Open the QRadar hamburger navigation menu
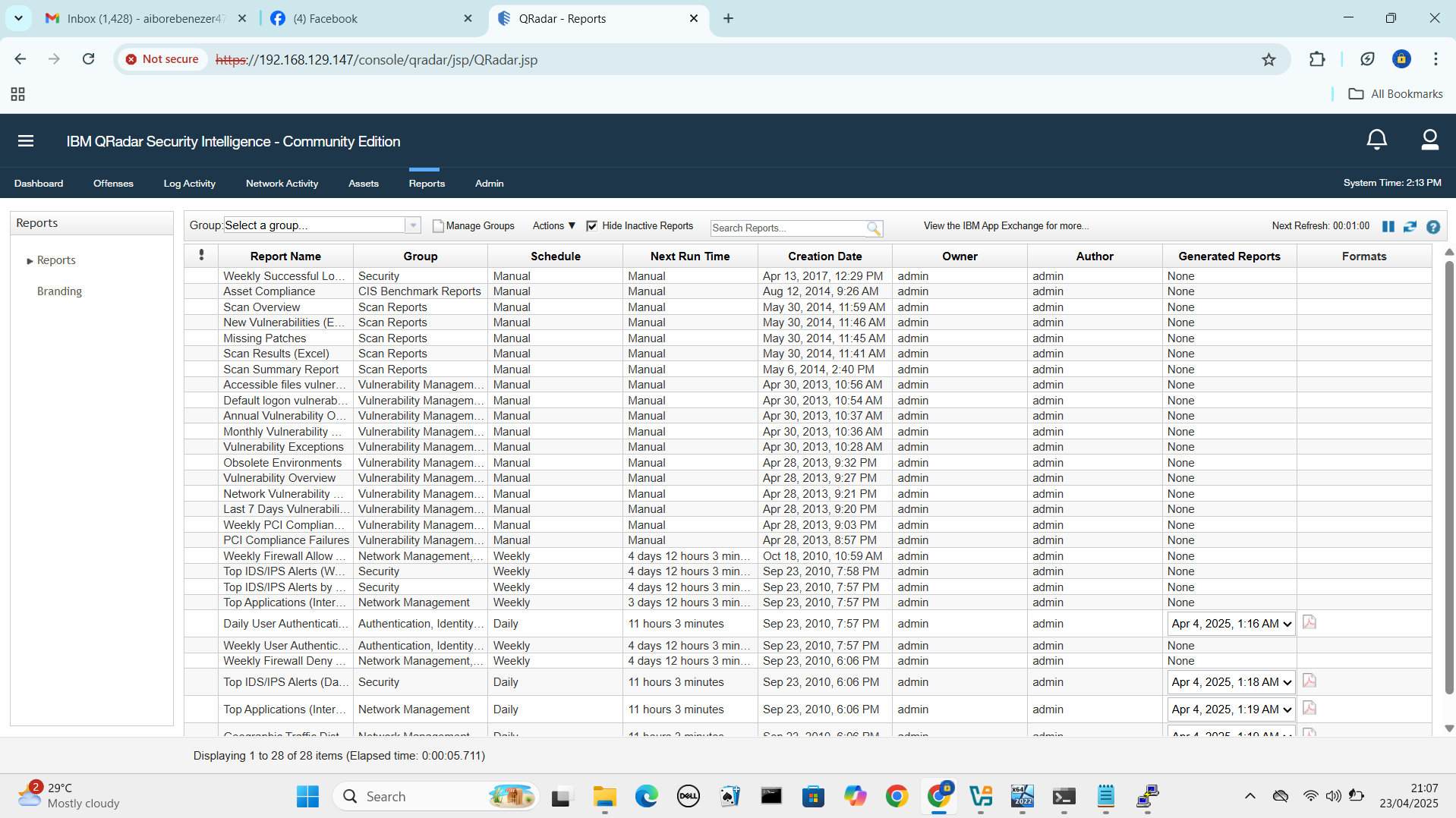 [x=26, y=141]
